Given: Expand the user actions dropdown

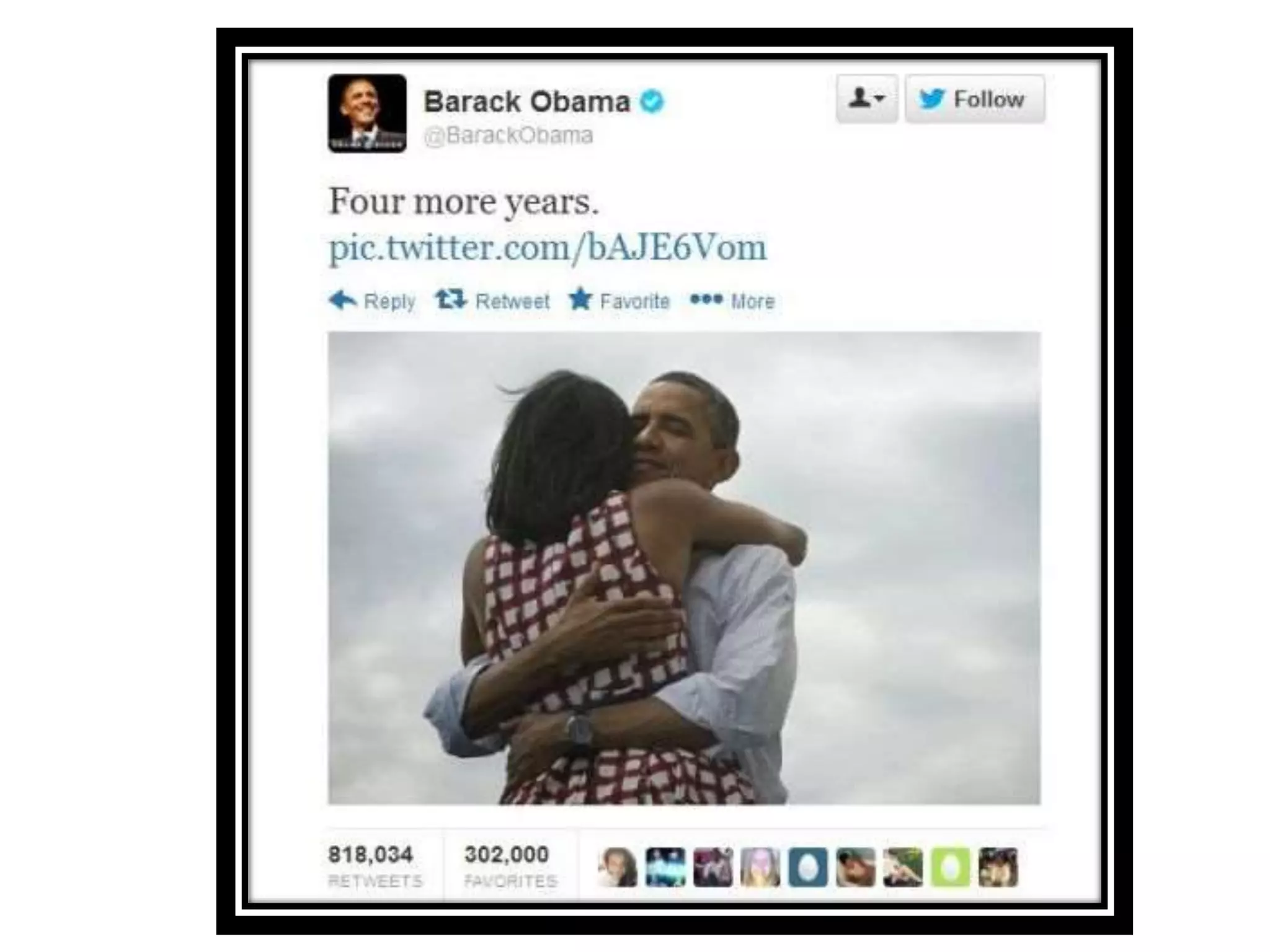Looking at the screenshot, I should [866, 99].
